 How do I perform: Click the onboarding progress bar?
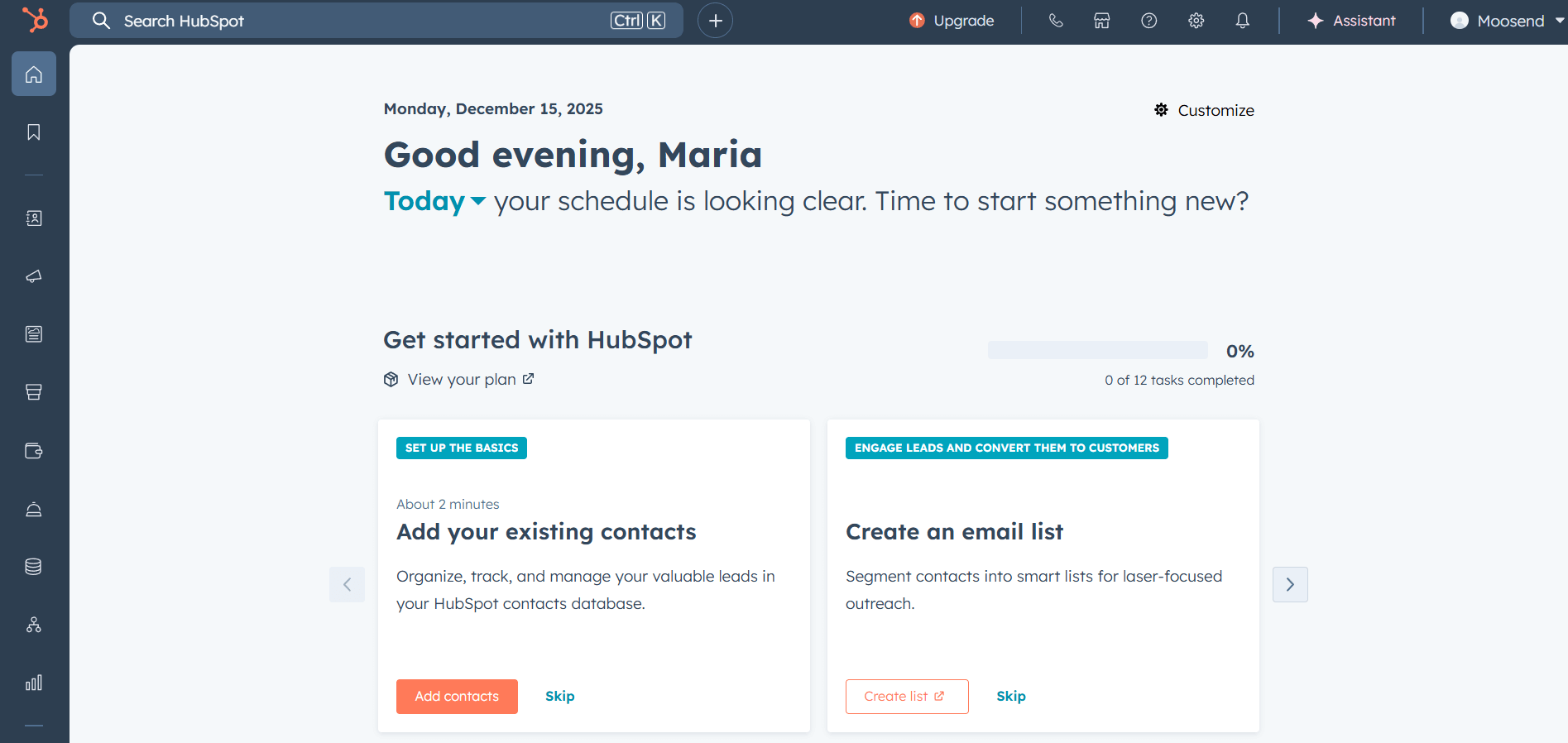coord(1098,350)
